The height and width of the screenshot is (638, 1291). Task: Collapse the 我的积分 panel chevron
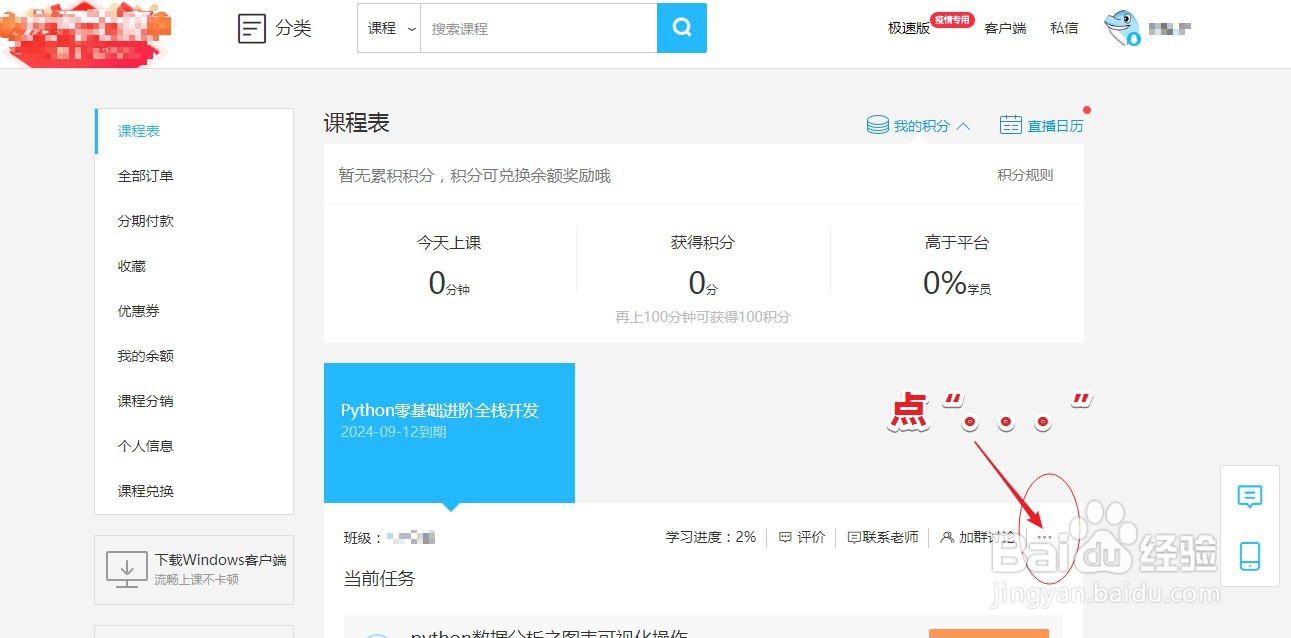coord(963,126)
